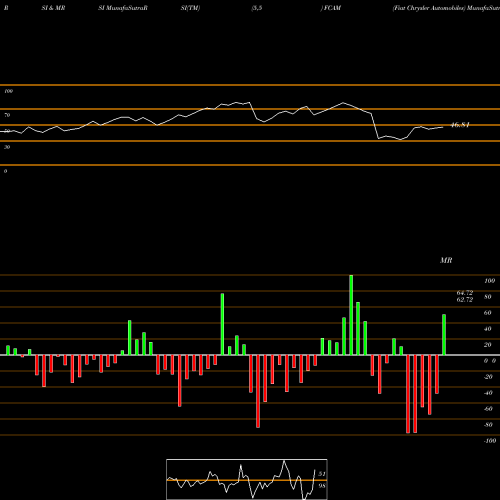The height and width of the screenshot is (500, 500).
Task: Click the '100' label on RSI chart
Action: (8, 91)
